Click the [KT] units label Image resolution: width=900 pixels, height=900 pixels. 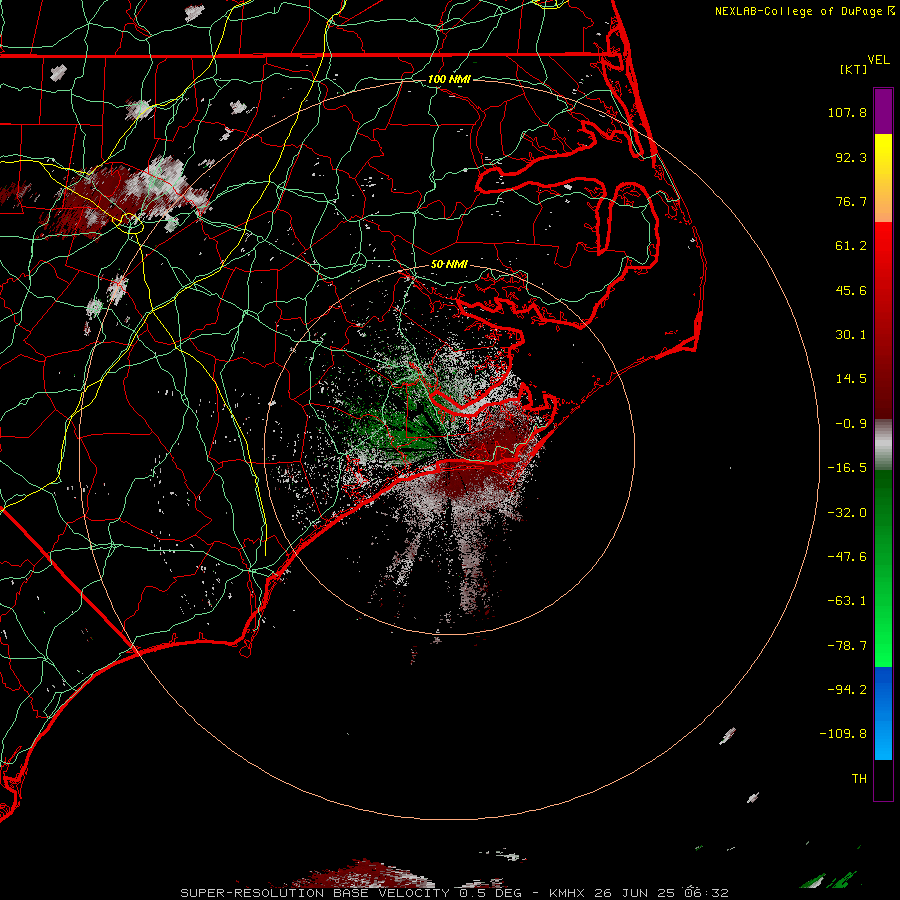click(853, 69)
